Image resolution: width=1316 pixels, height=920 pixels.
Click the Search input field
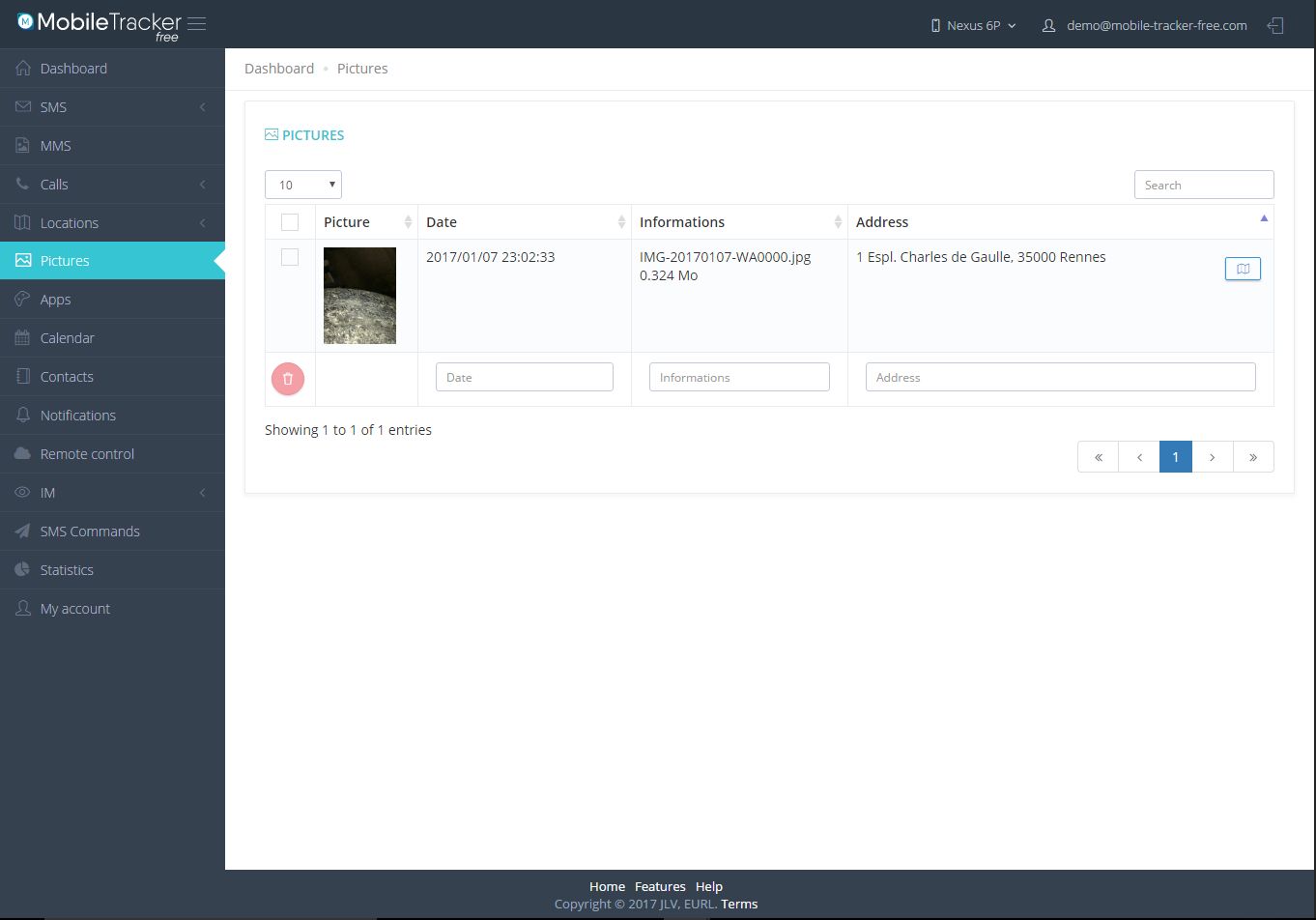1204,185
